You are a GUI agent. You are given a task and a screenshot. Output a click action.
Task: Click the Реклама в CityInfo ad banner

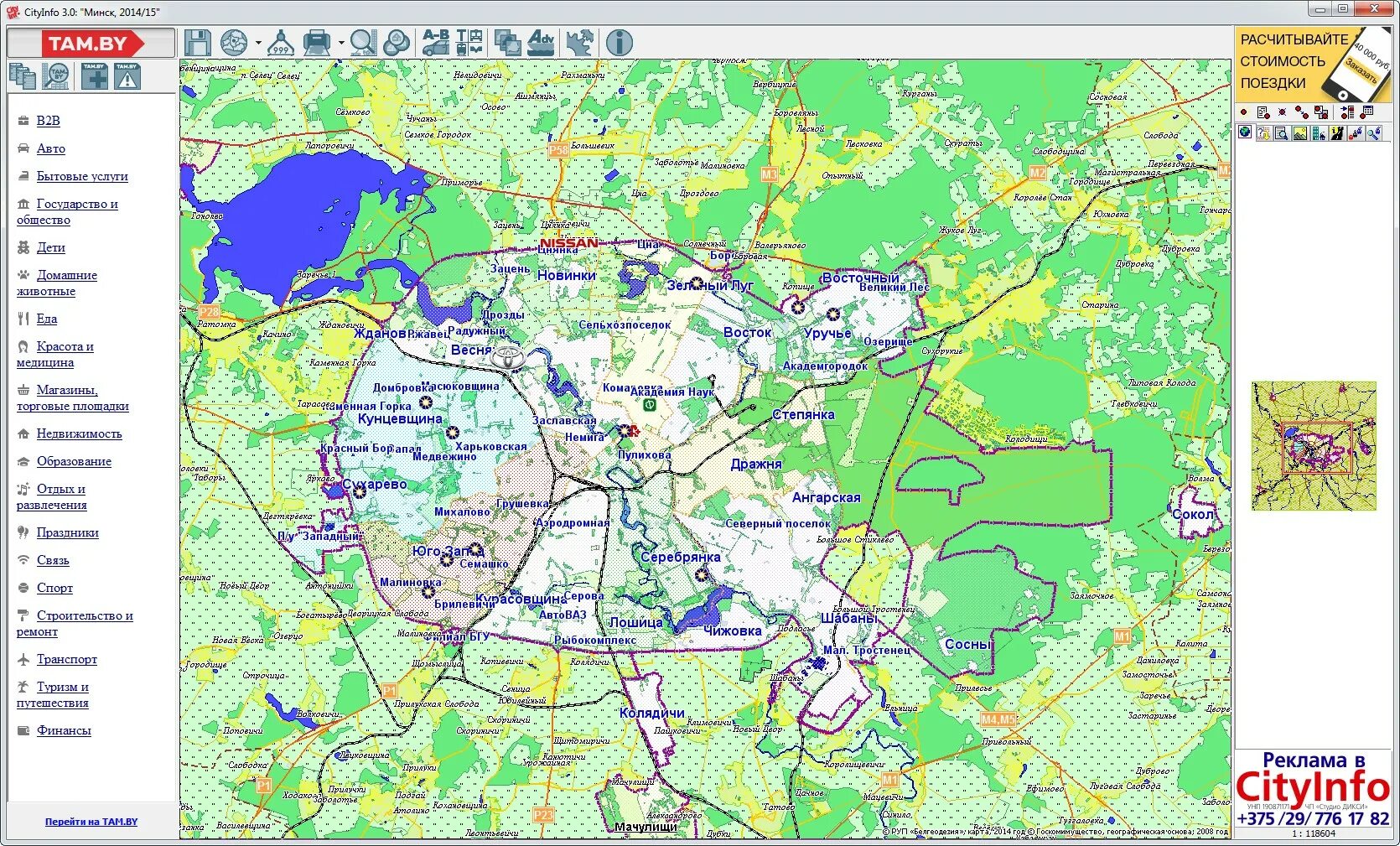(x=1313, y=788)
